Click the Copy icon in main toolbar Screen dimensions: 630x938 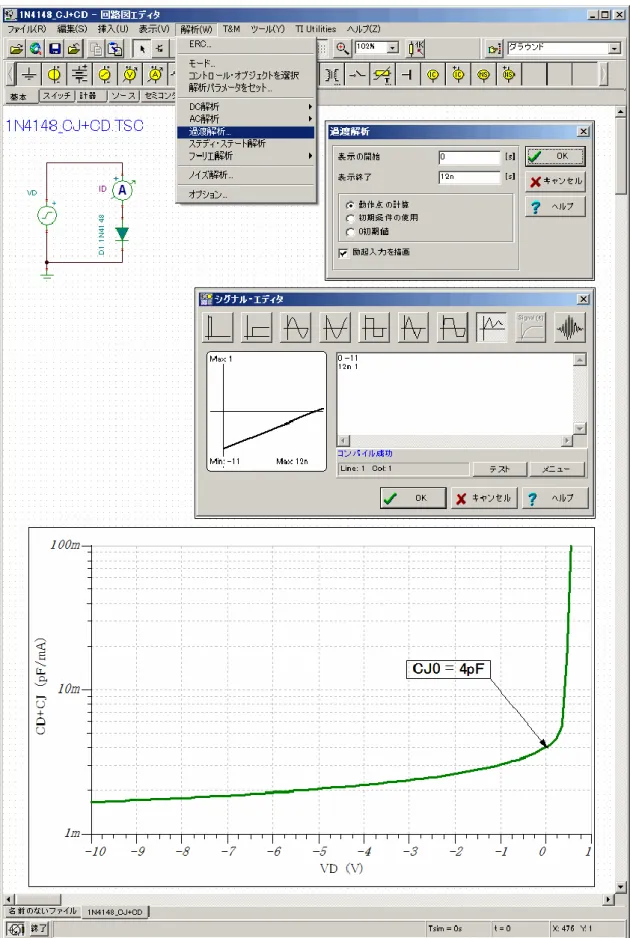coord(95,48)
